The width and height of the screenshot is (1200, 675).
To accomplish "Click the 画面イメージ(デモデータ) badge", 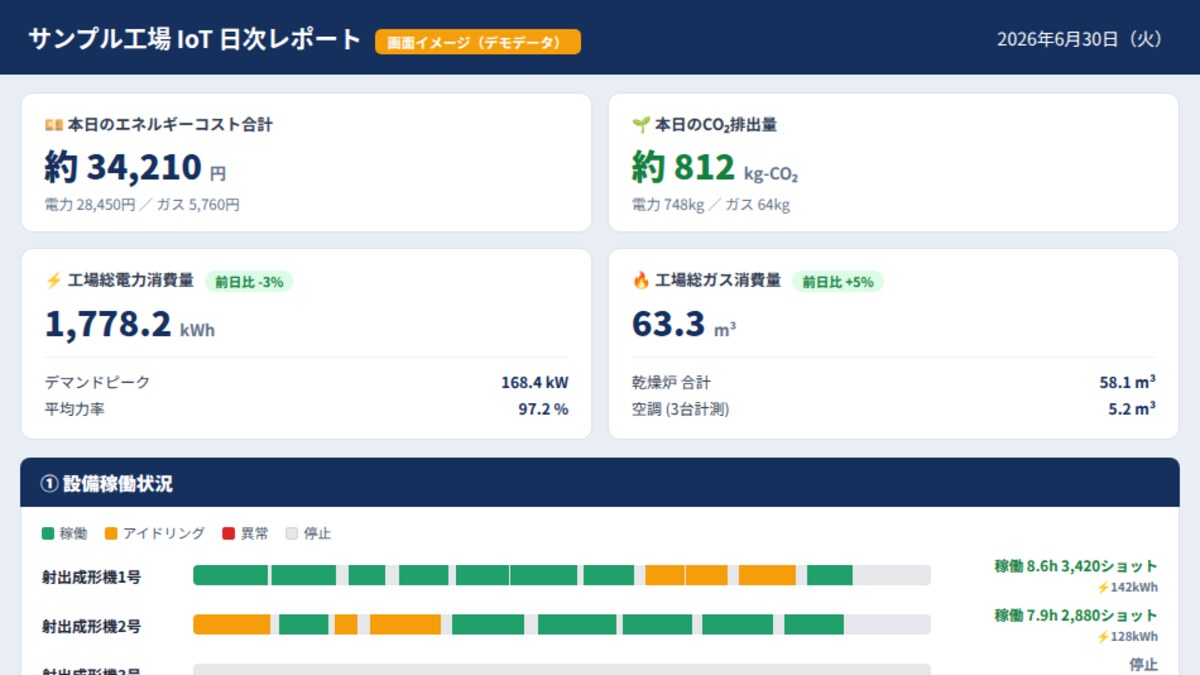I will click(478, 42).
